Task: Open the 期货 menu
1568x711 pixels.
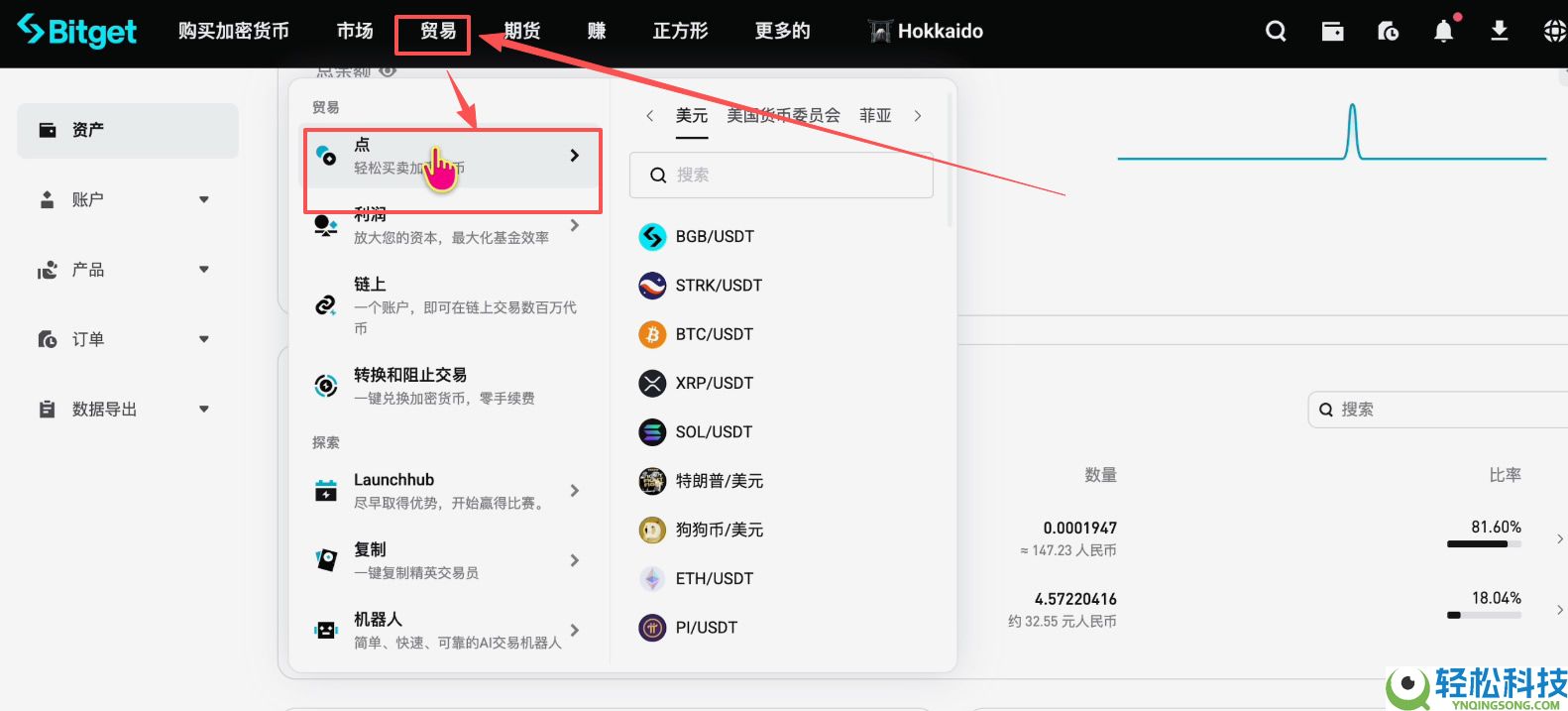Action: pos(521,32)
